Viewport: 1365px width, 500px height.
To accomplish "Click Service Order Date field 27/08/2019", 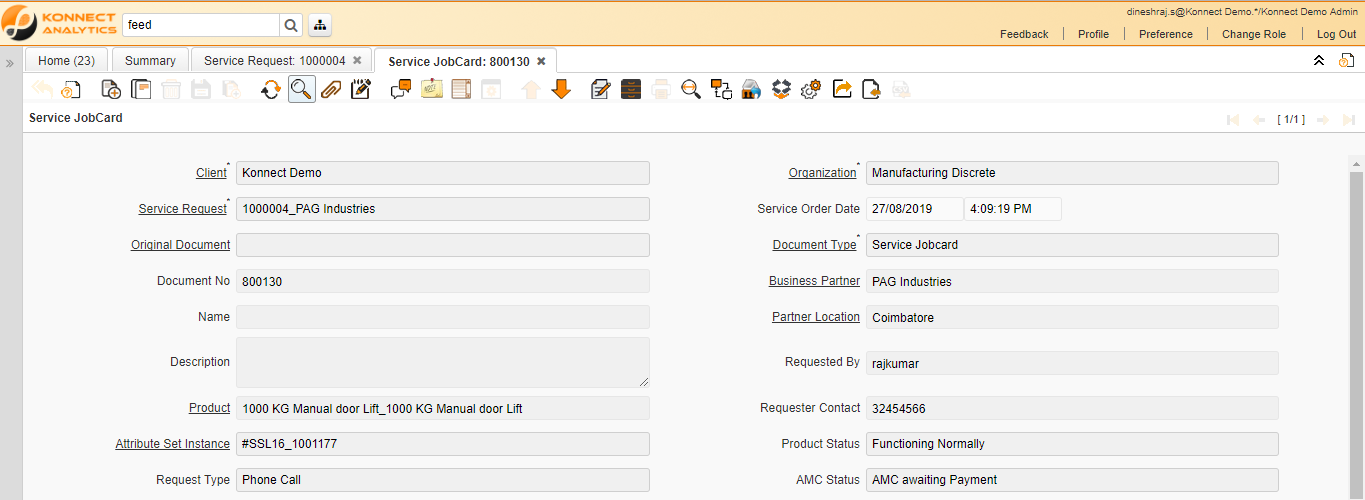I will click(x=914, y=209).
